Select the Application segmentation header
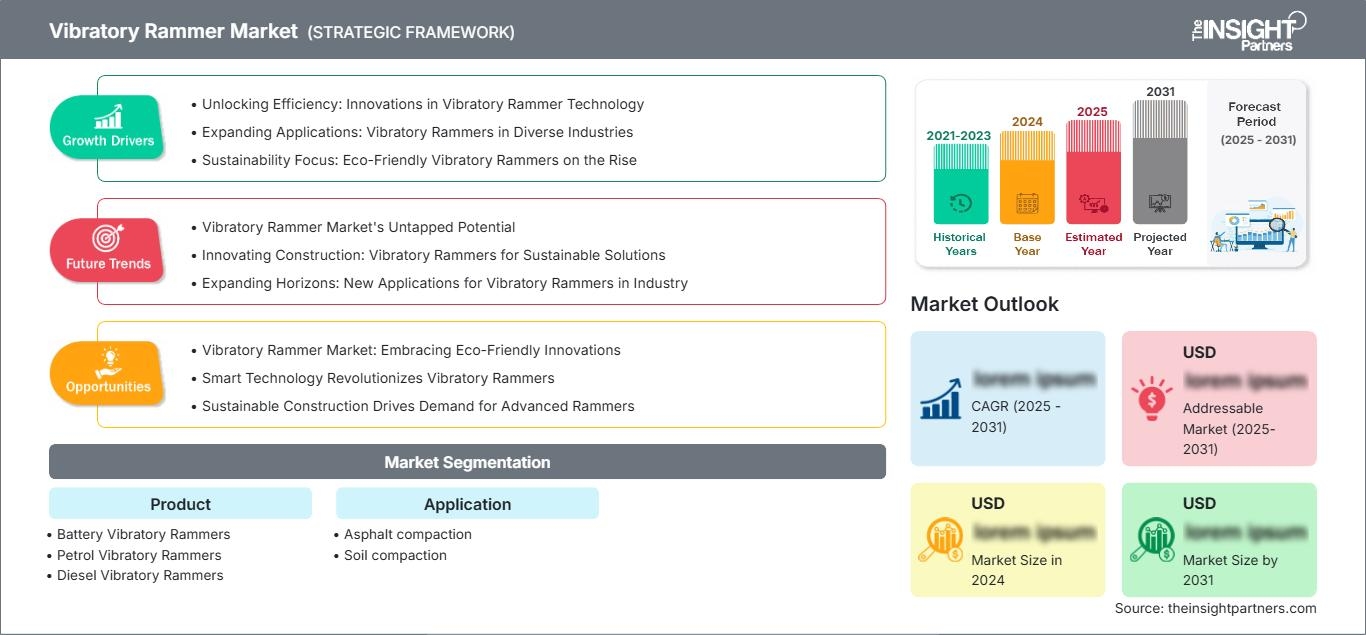The image size is (1366, 635). (467, 504)
